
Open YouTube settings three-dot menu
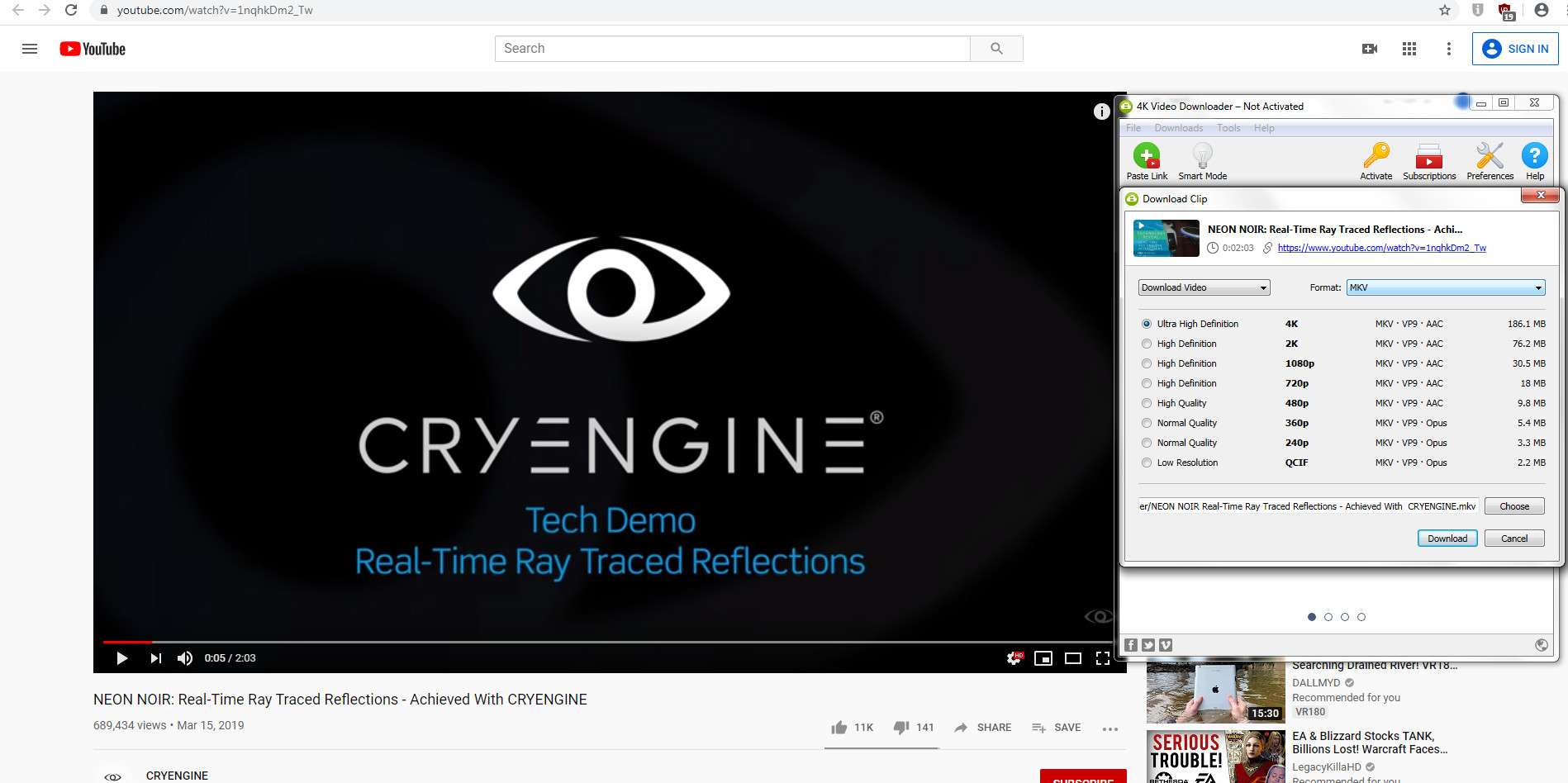pyautogui.click(x=1448, y=49)
